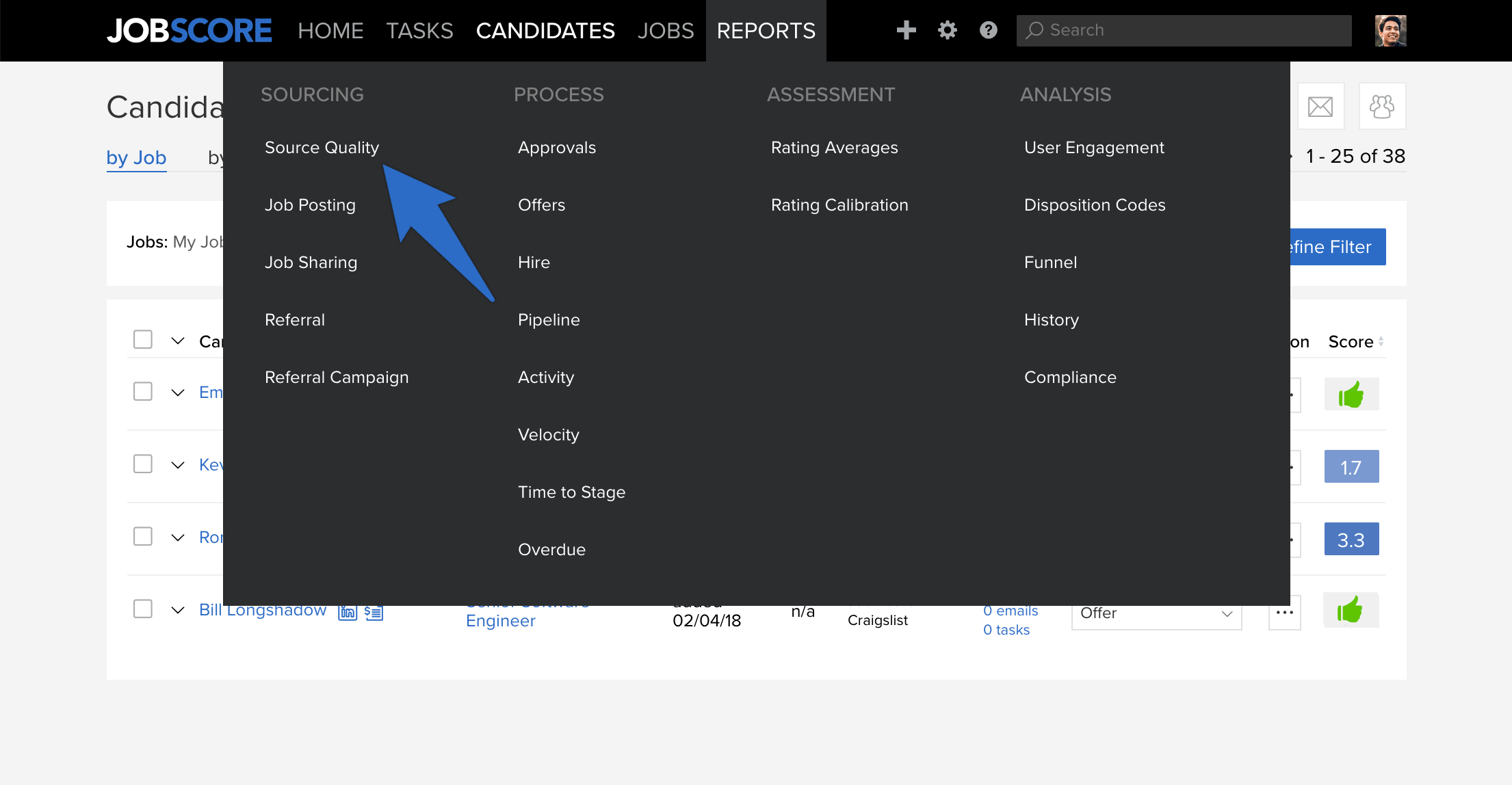The width and height of the screenshot is (1512, 785).
Task: Check the box in the Kev candidate row
Action: pyautogui.click(x=143, y=464)
